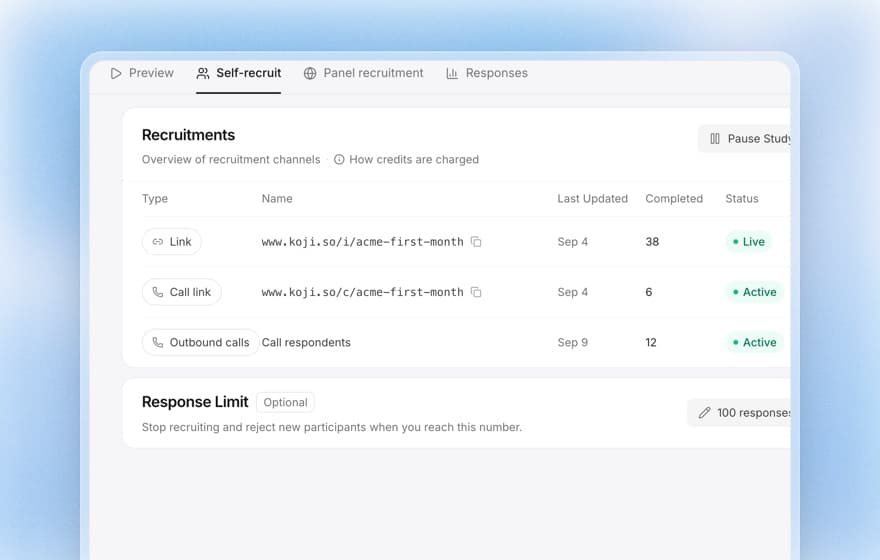Click the Status column header
Image resolution: width=880 pixels, height=560 pixels.
(742, 199)
